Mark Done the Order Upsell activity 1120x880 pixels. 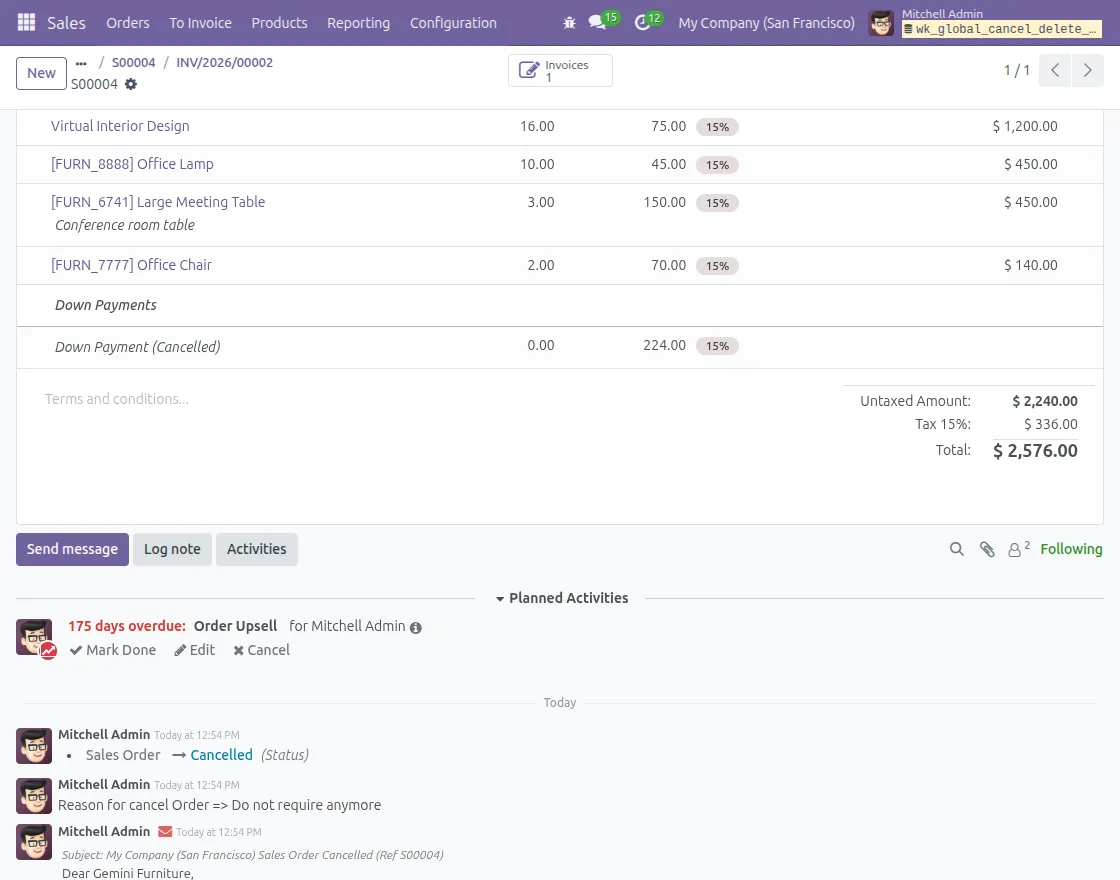[113, 650]
